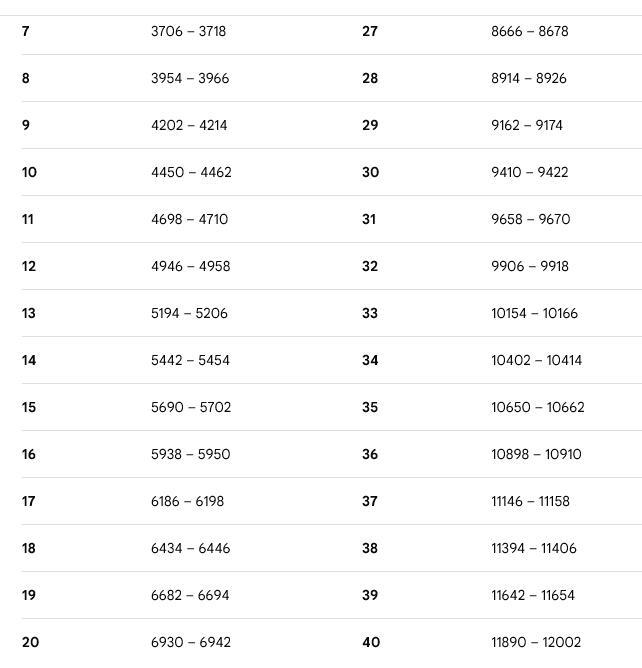This screenshot has height=668, width=642.
Task: Click the range 3706 – 3718
Action: coord(188,31)
